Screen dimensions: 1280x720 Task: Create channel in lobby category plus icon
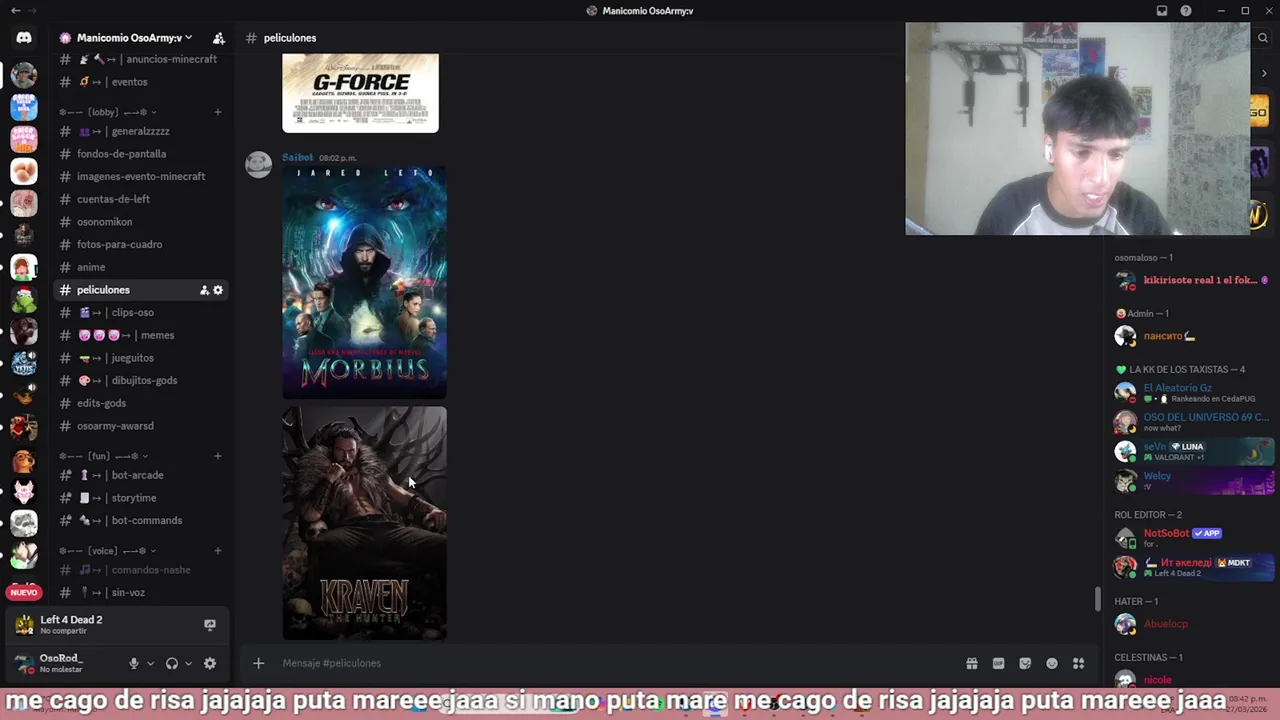(x=218, y=112)
